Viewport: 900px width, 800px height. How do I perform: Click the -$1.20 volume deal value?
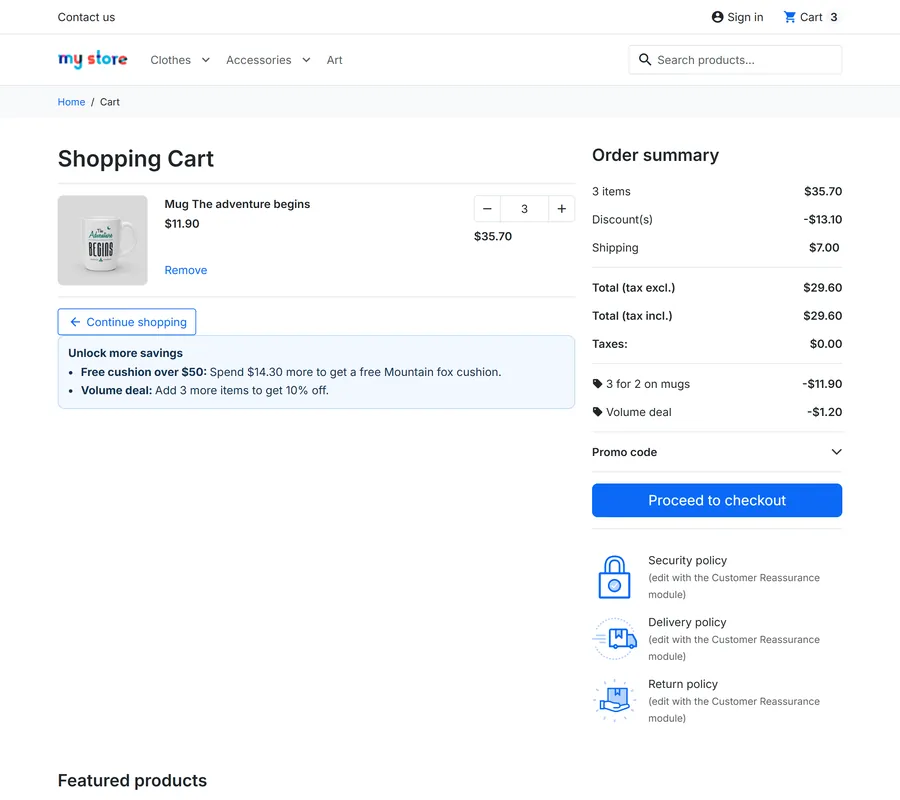(x=824, y=412)
